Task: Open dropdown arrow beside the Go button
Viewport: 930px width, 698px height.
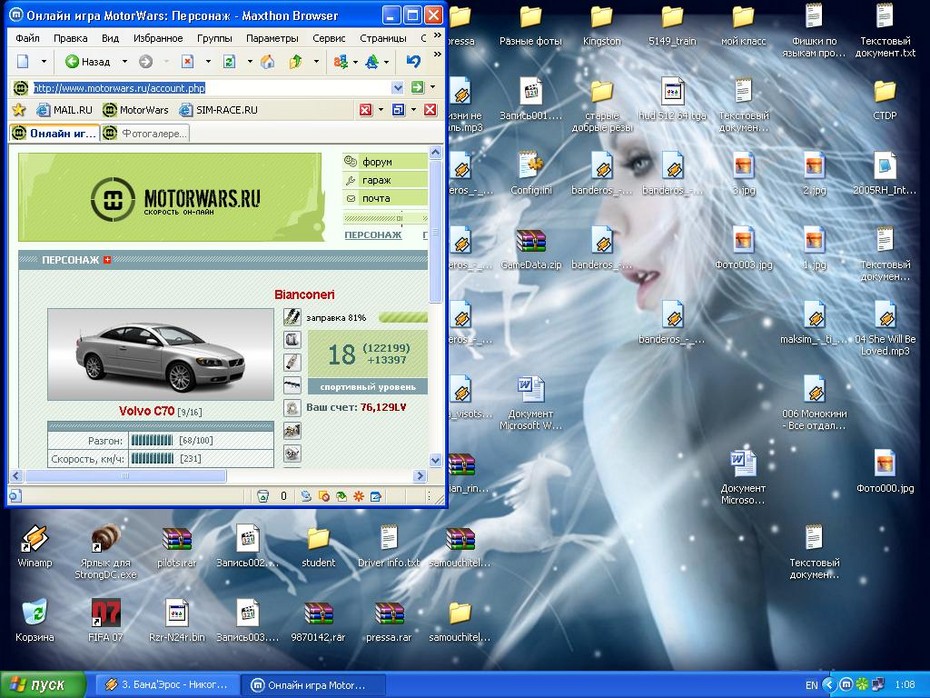Action: (x=433, y=88)
